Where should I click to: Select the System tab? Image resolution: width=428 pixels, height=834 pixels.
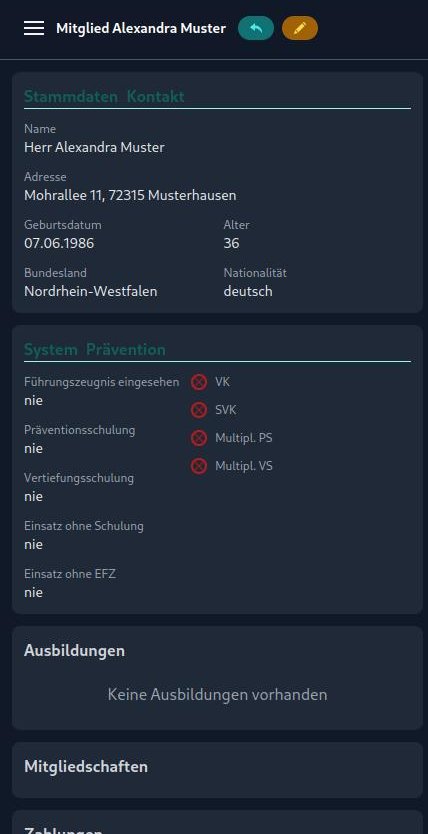pos(51,349)
